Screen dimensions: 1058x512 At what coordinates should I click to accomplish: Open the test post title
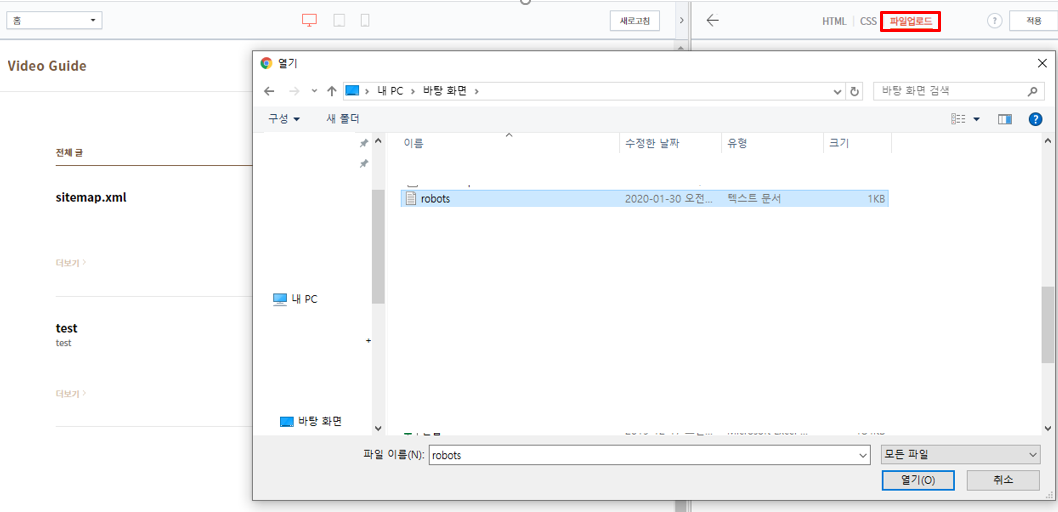66,329
